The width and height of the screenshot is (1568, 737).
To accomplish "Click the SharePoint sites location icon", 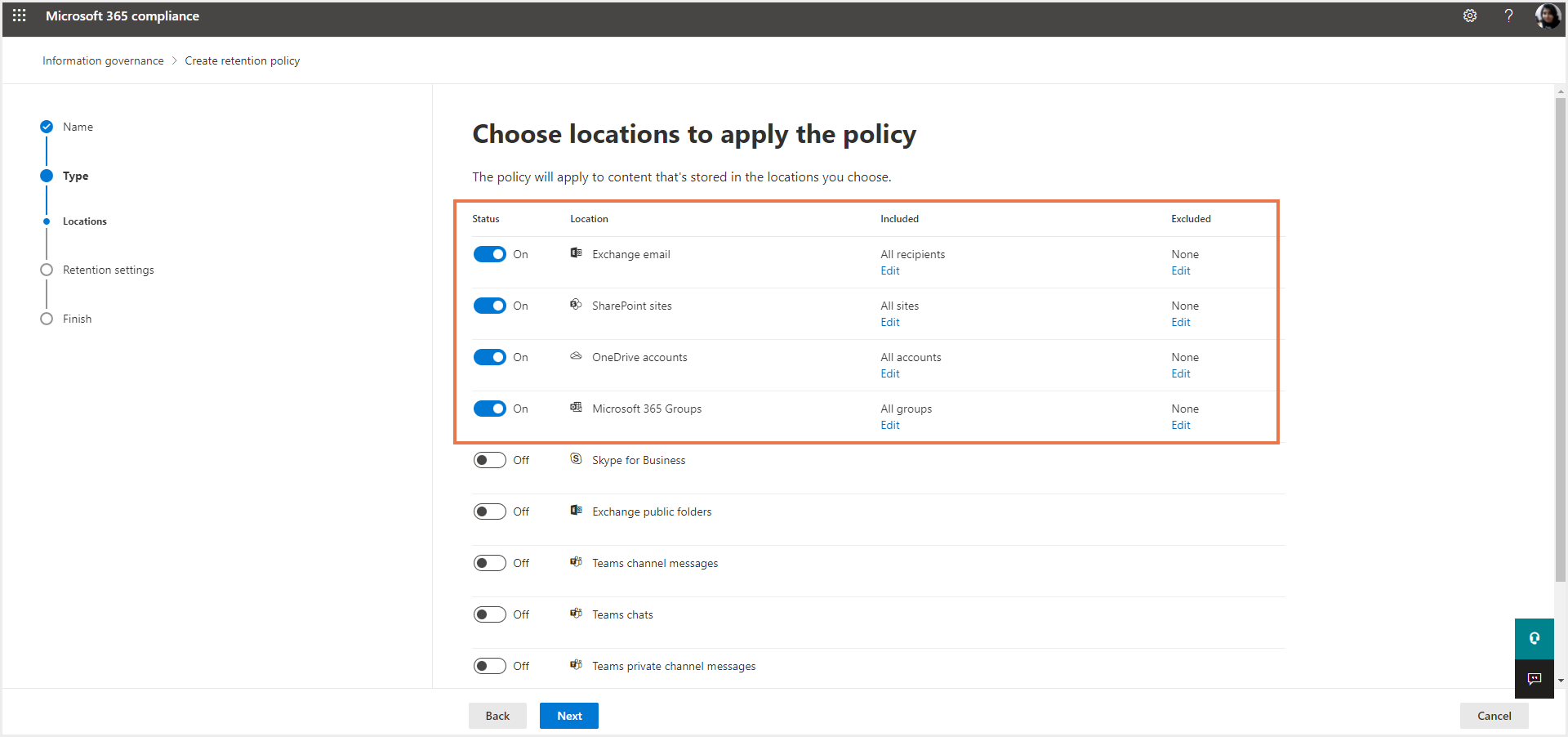I will pos(577,305).
